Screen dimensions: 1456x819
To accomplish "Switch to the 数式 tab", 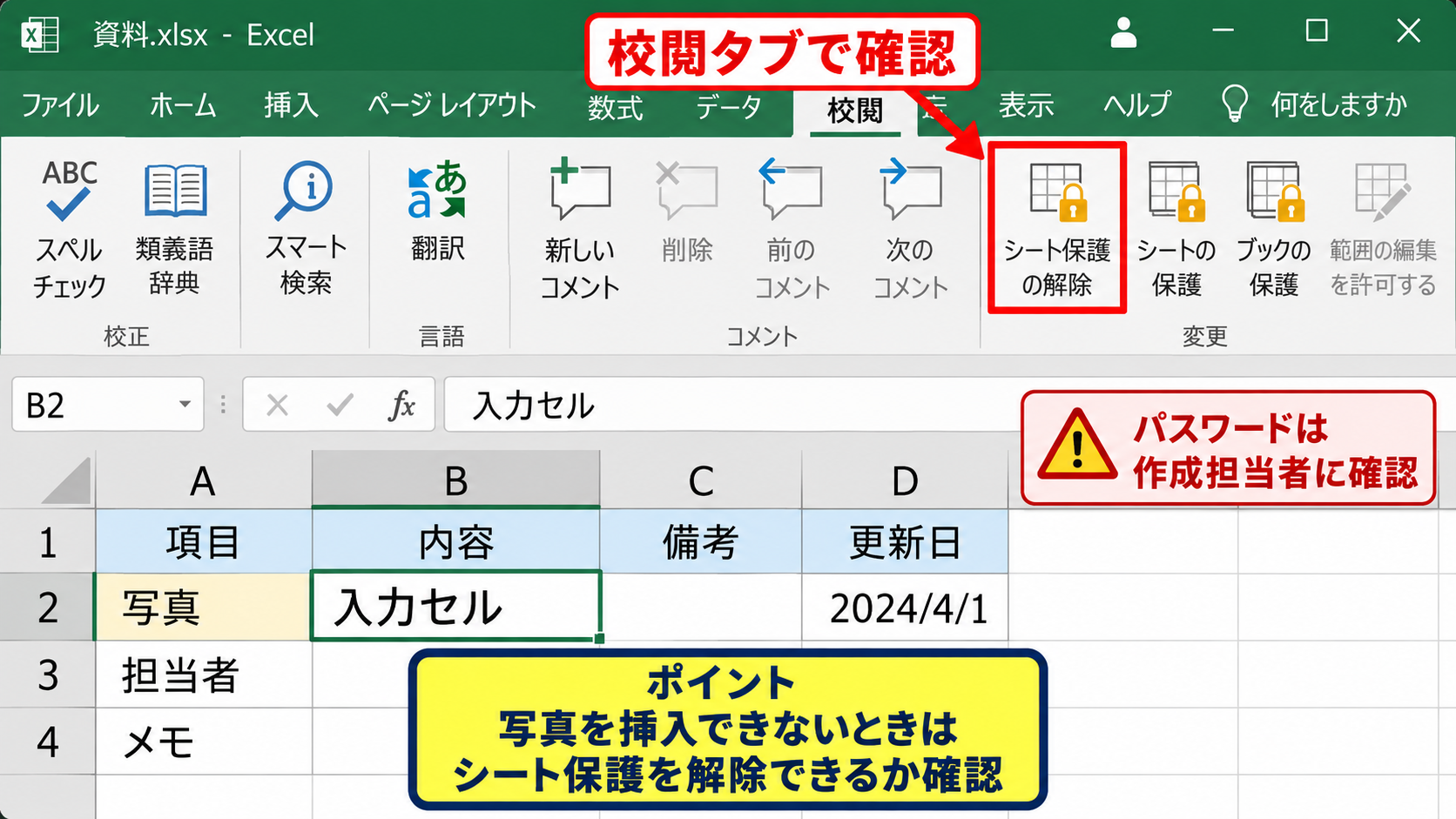I will tap(615, 108).
